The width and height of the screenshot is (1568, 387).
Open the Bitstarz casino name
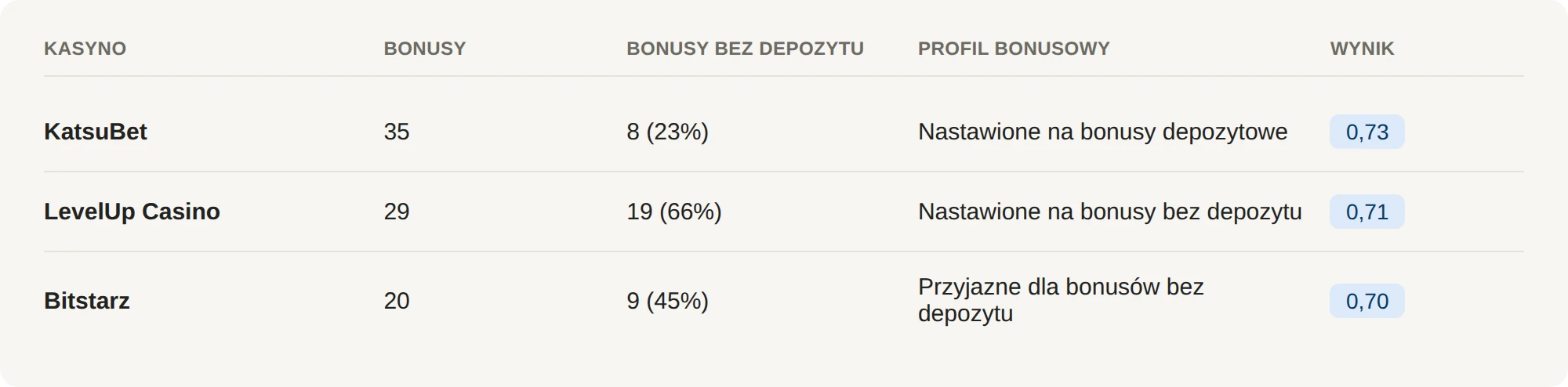87,301
